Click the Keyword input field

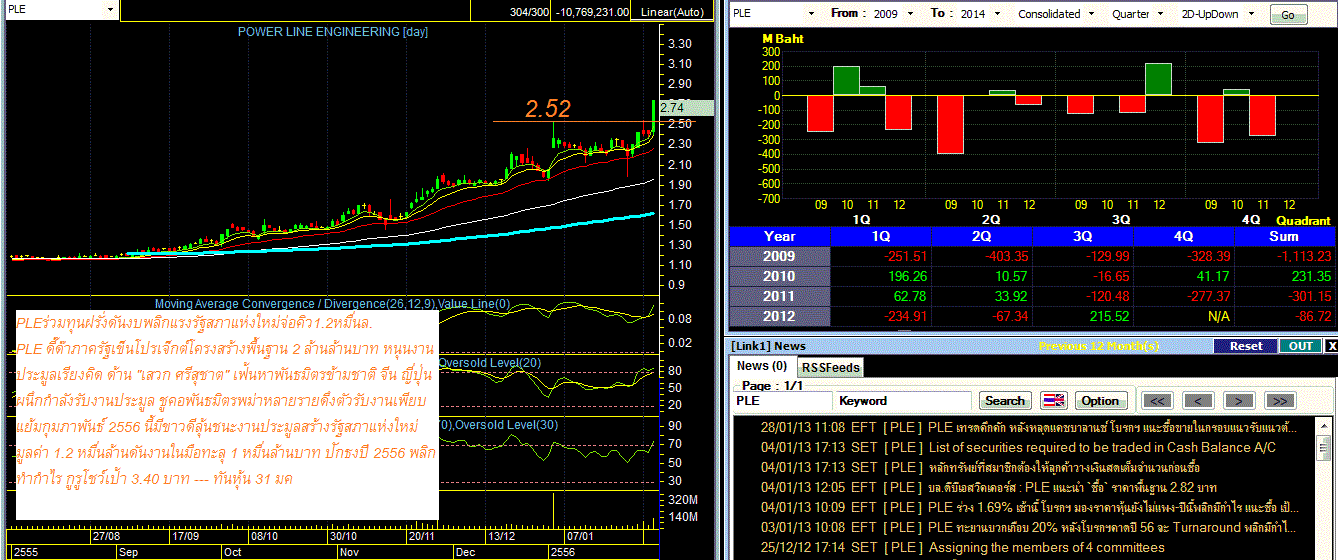[904, 401]
